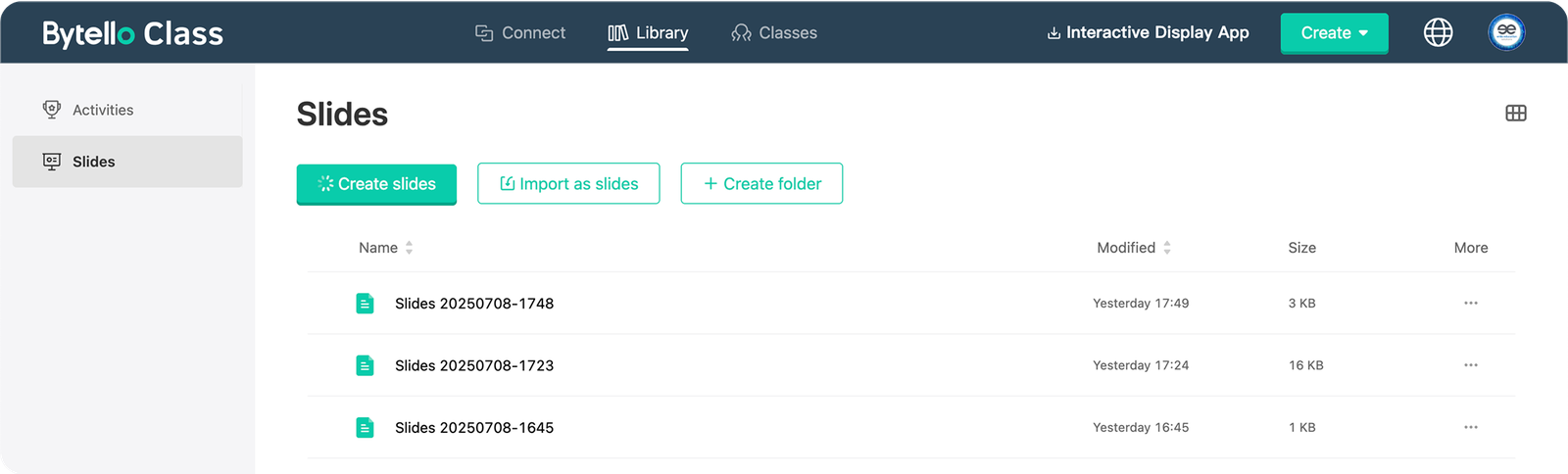Switch to the Connect tab
This screenshot has height=474, width=1568.
520,33
